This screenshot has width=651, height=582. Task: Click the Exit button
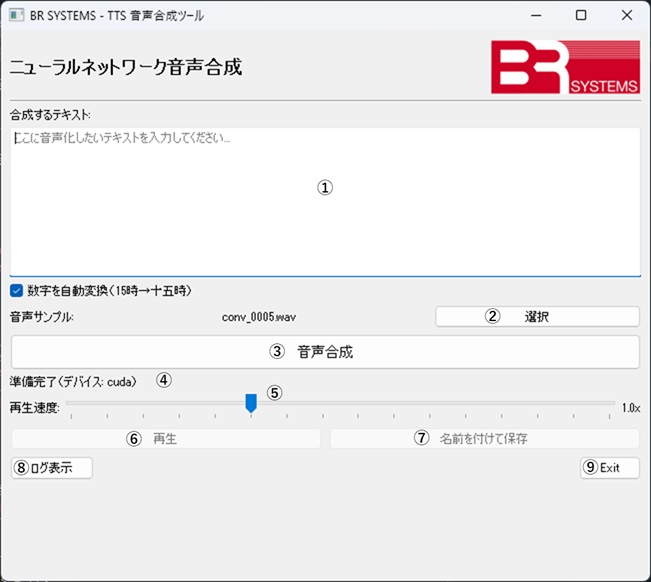609,467
